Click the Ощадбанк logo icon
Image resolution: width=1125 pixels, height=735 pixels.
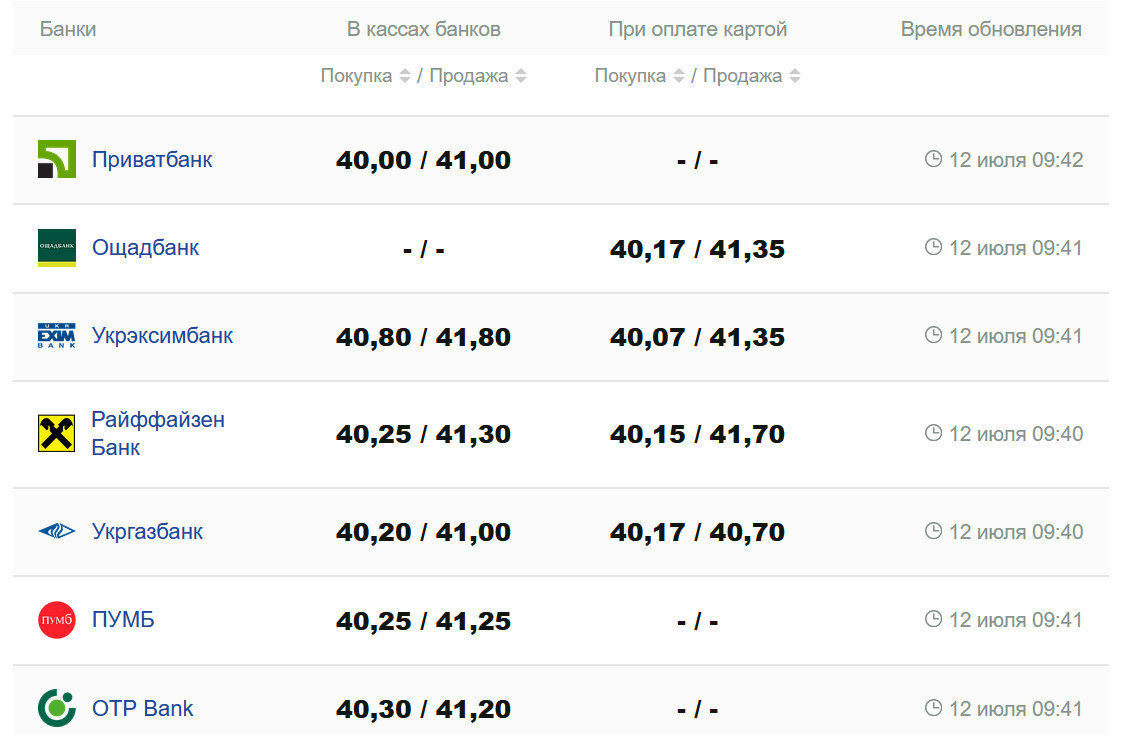point(57,248)
